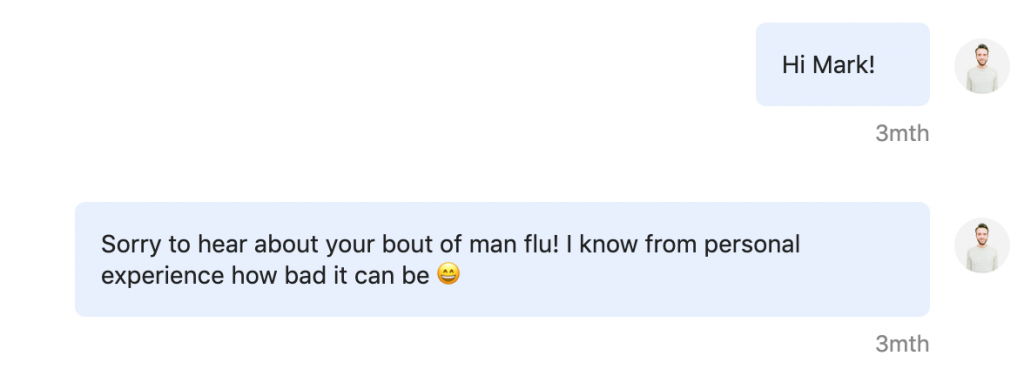1024x376 pixels.
Task: Click the 3mth timestamp under "Hi Mark!"
Action: tap(902, 133)
